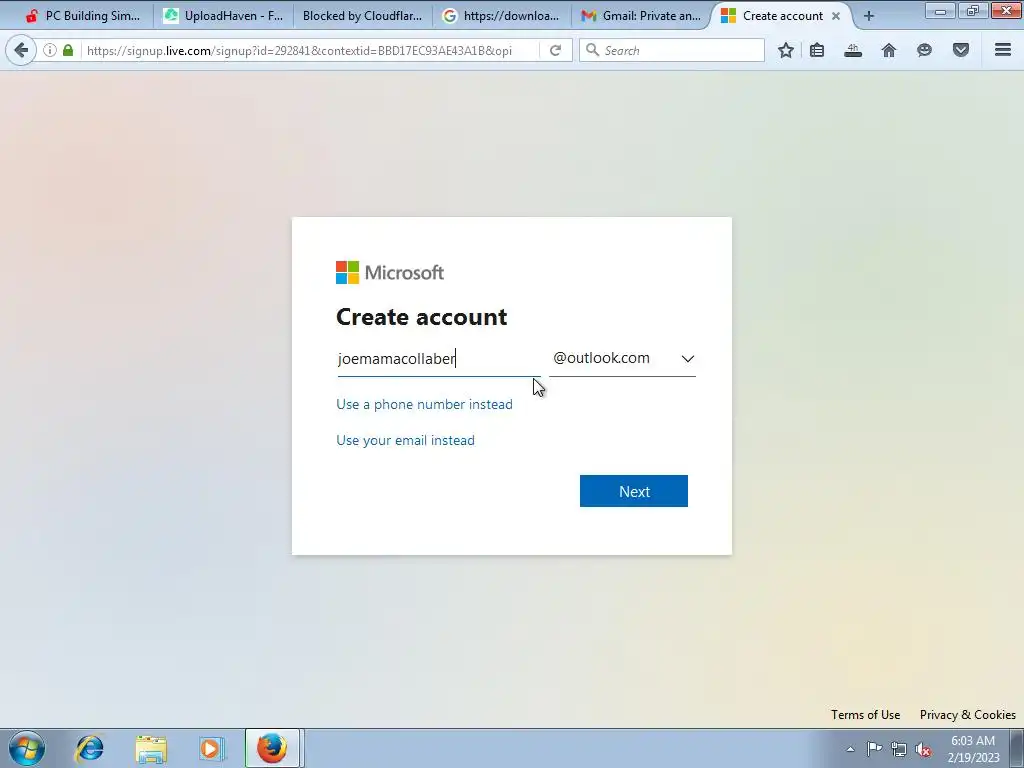The image size is (1024, 768).
Task: Click Use a phone number instead
Action: point(424,404)
